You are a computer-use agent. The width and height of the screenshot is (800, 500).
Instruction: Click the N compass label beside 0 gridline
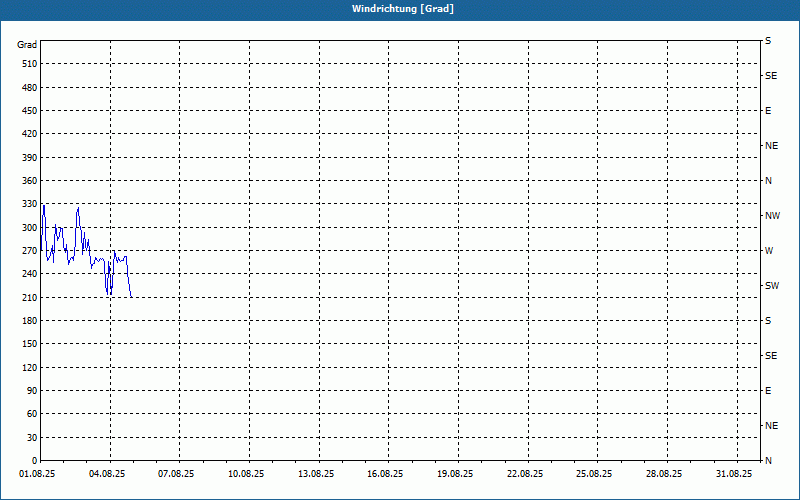point(768,461)
